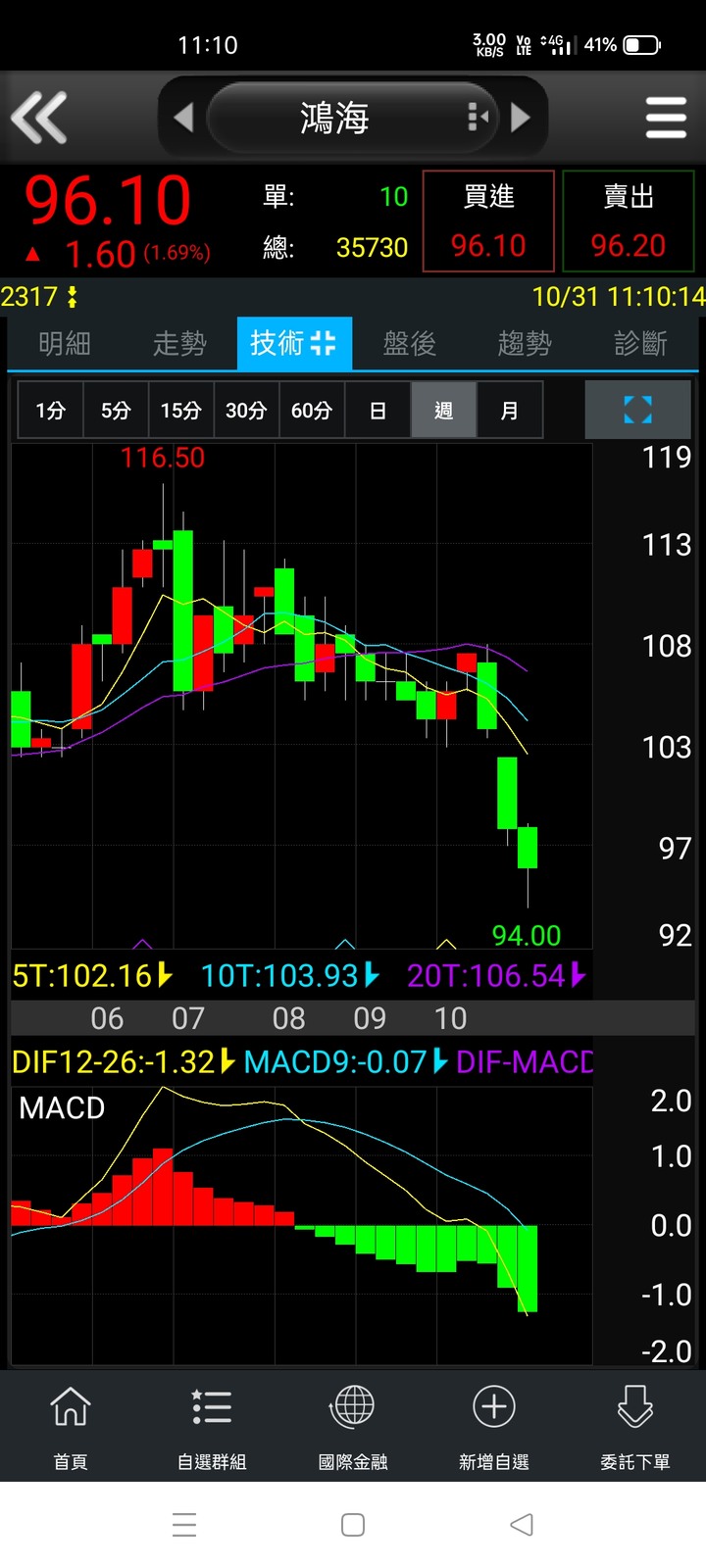The height and width of the screenshot is (1568, 706).
Task: Go to previous stock with left arrow
Action: pos(183,118)
